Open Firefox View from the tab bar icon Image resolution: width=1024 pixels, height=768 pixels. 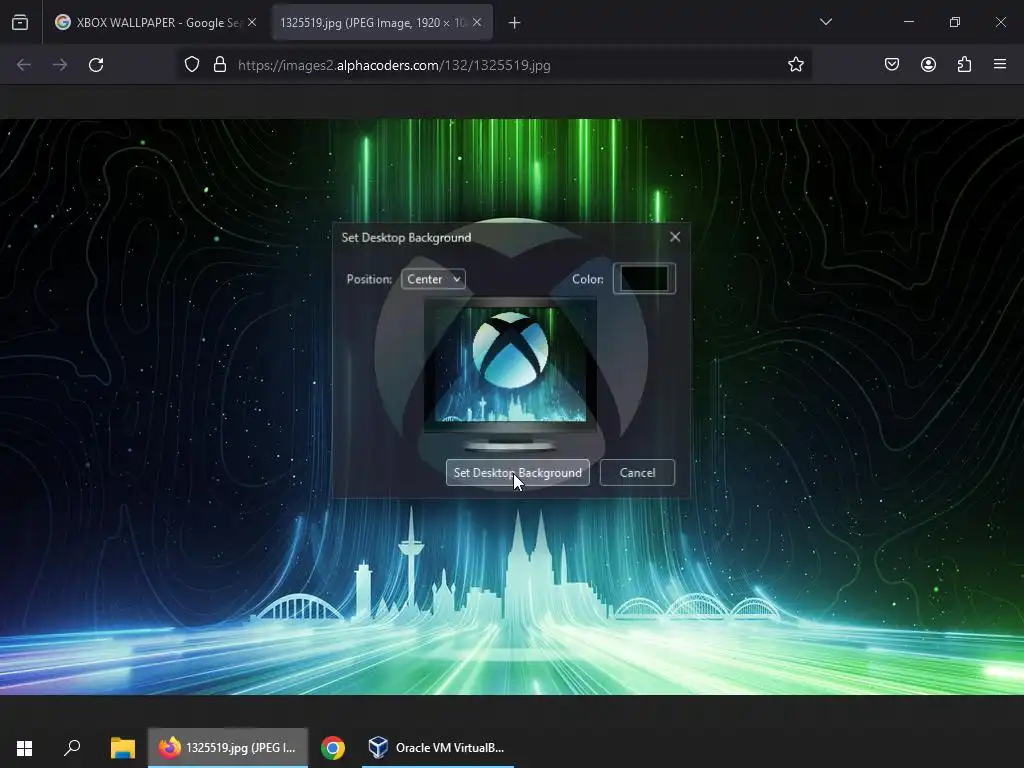[20, 23]
